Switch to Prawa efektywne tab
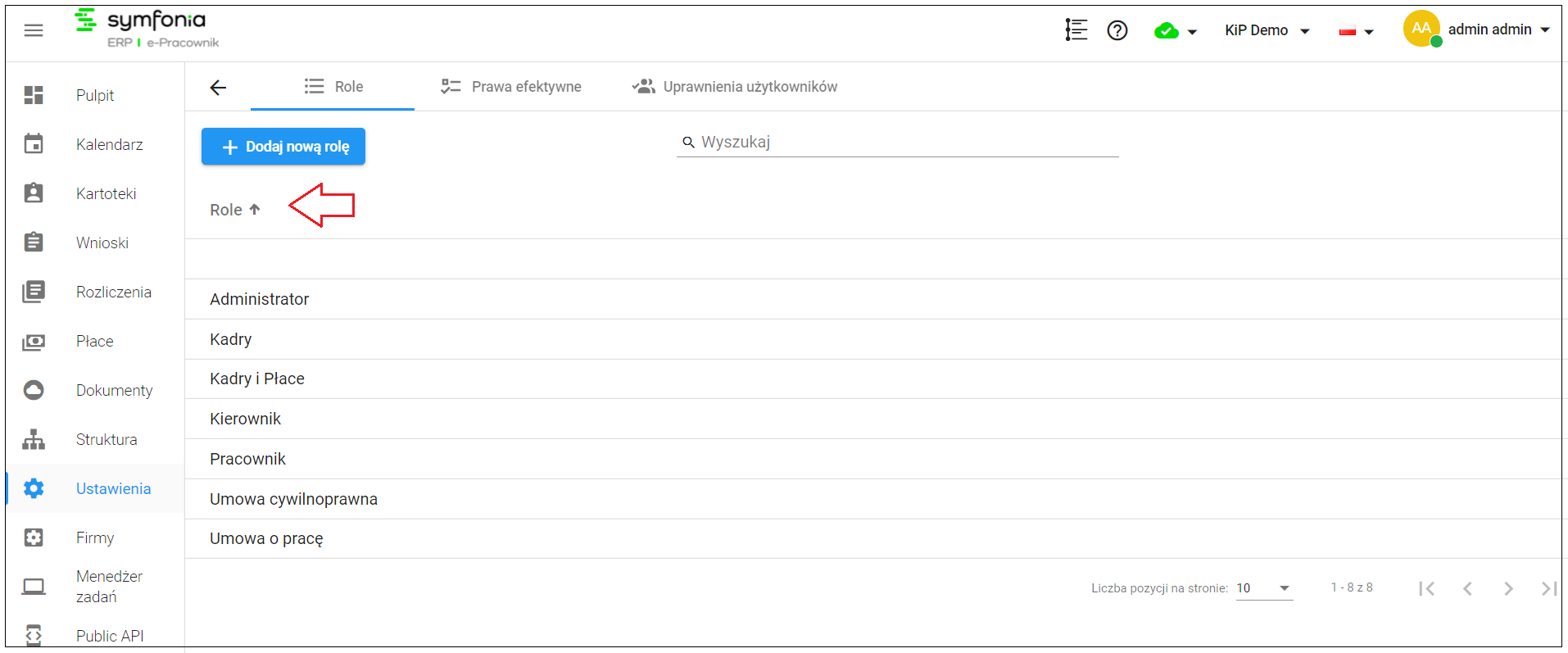 [x=511, y=87]
